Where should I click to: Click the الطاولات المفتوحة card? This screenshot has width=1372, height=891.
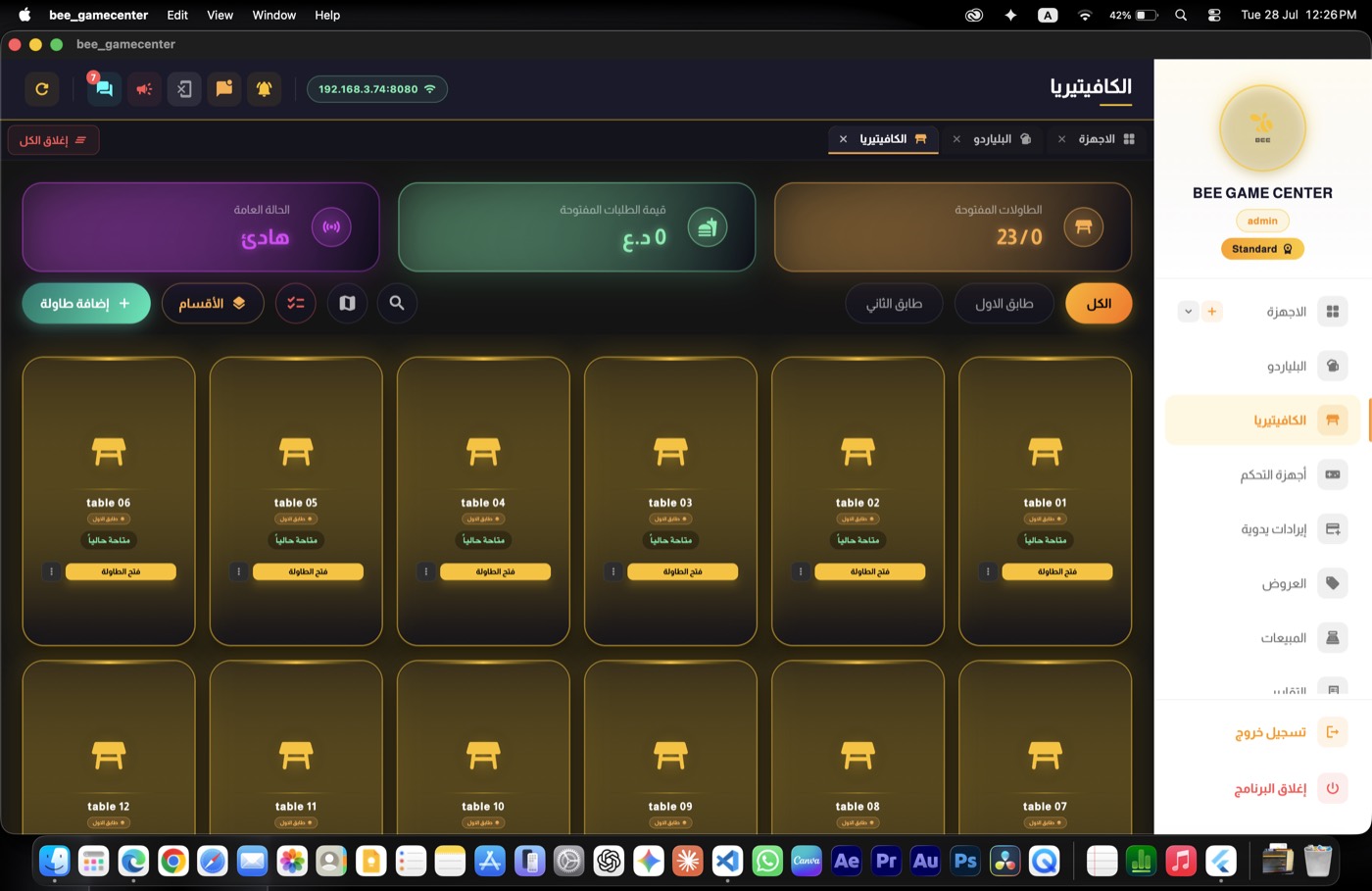click(x=953, y=227)
